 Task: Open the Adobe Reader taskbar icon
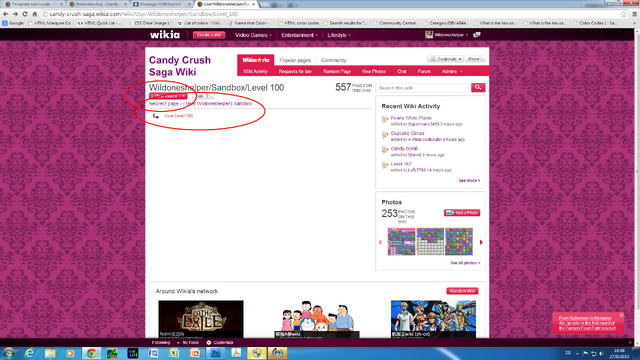click(236, 353)
